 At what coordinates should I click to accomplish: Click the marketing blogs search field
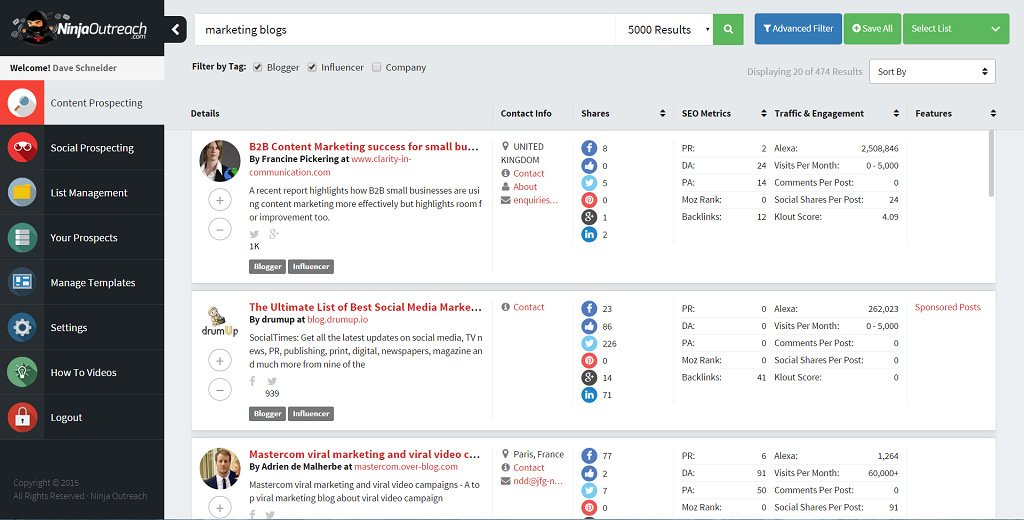(x=405, y=29)
